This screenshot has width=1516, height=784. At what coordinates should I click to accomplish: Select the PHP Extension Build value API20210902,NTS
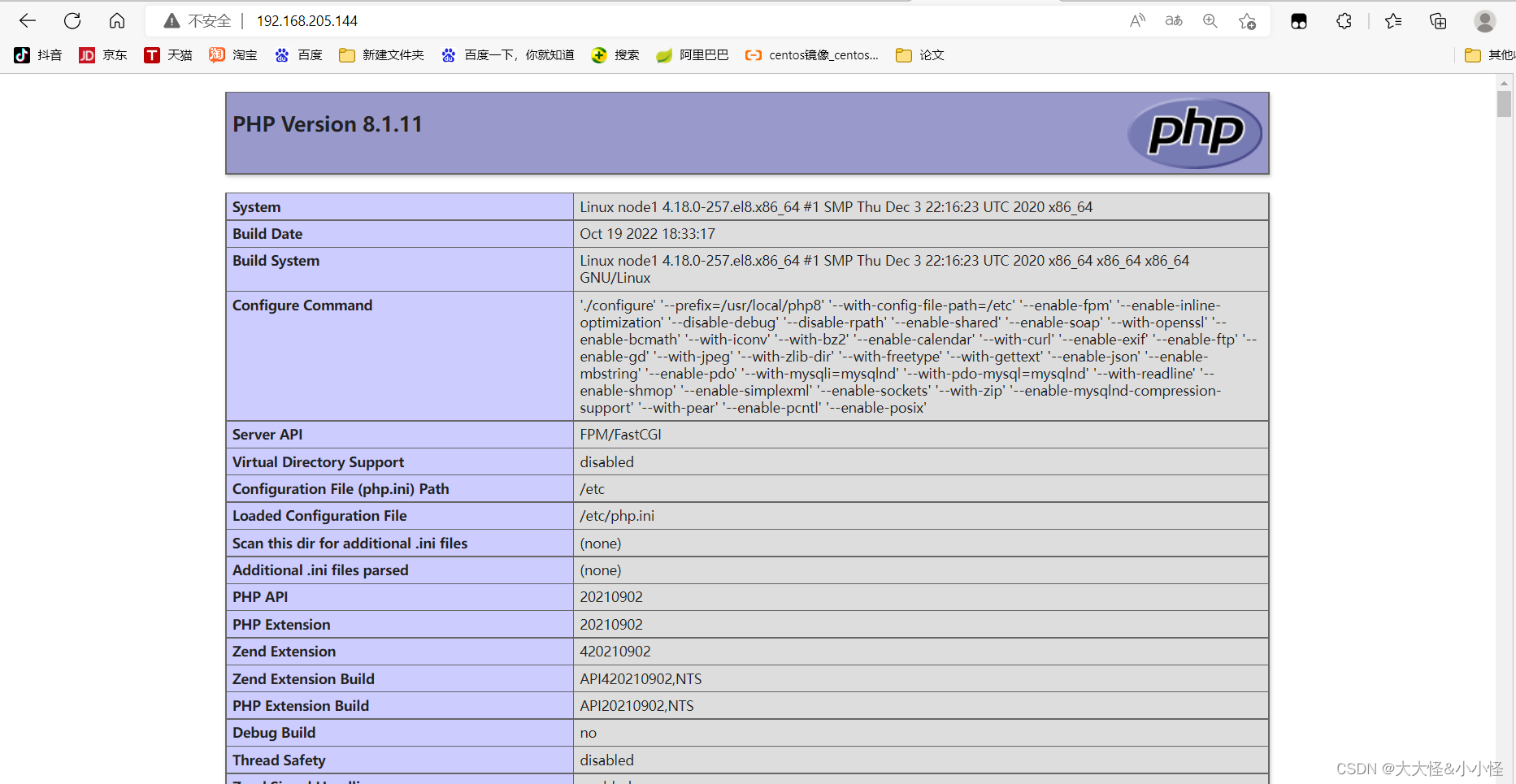[636, 706]
